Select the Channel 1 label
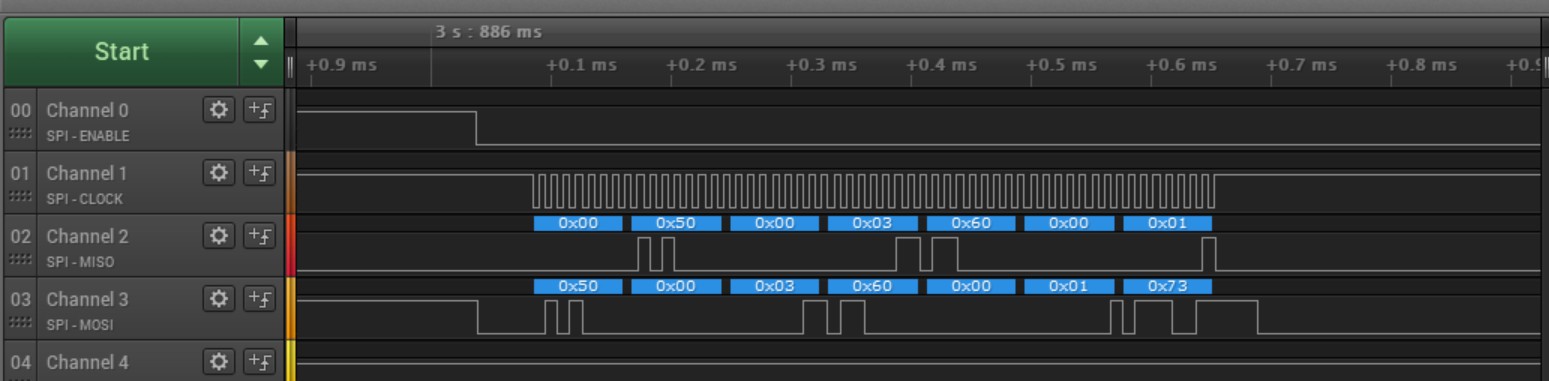This screenshot has height=381, width=1549. [x=87, y=174]
